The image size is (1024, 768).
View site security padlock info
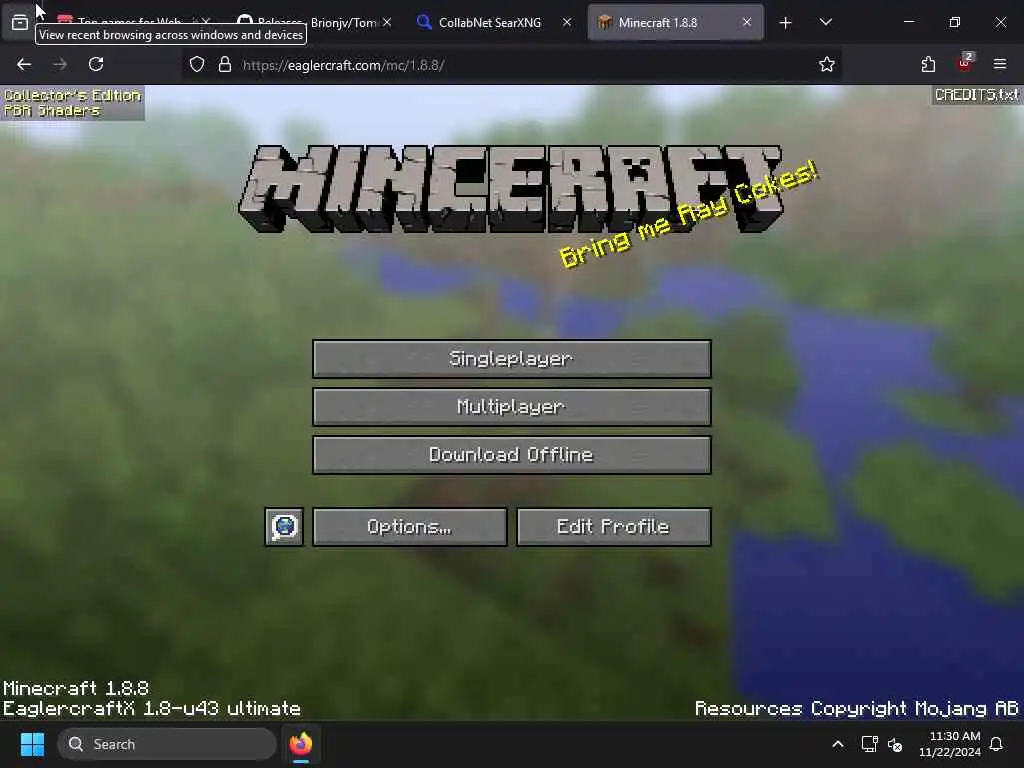click(x=225, y=64)
